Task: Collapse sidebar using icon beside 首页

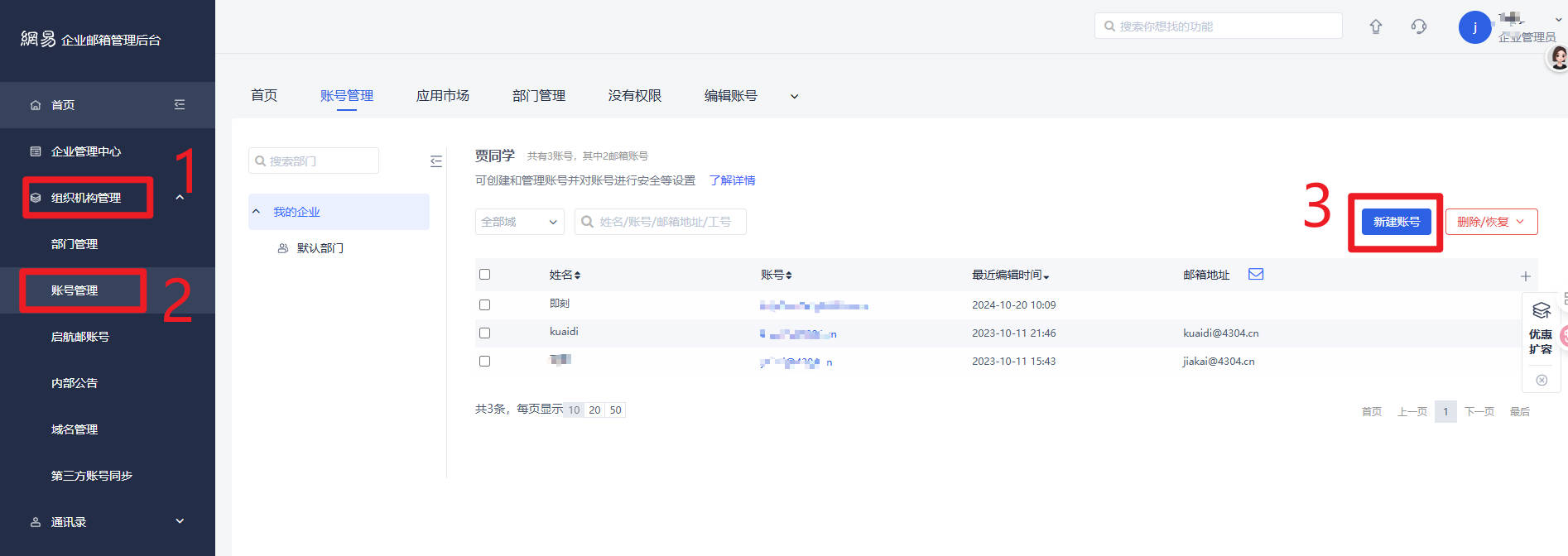Action: pyautogui.click(x=180, y=105)
